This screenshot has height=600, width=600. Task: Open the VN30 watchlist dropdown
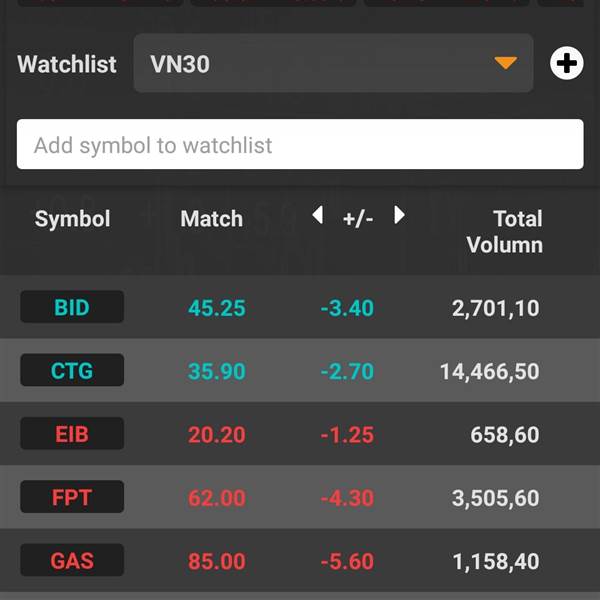pos(333,63)
